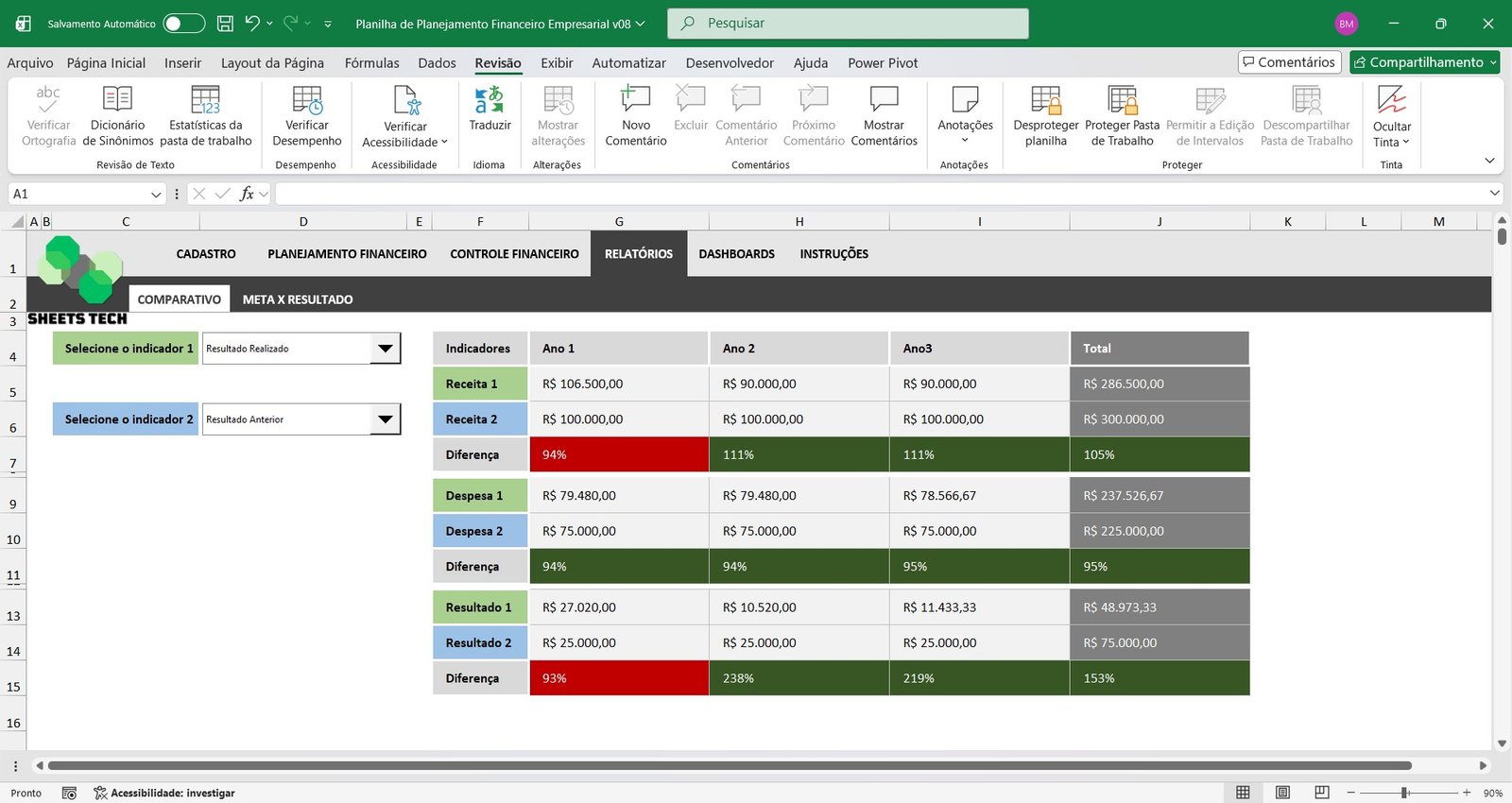The width and height of the screenshot is (1512, 803).
Task: Click Verificar Desempenho icon
Action: click(306, 100)
